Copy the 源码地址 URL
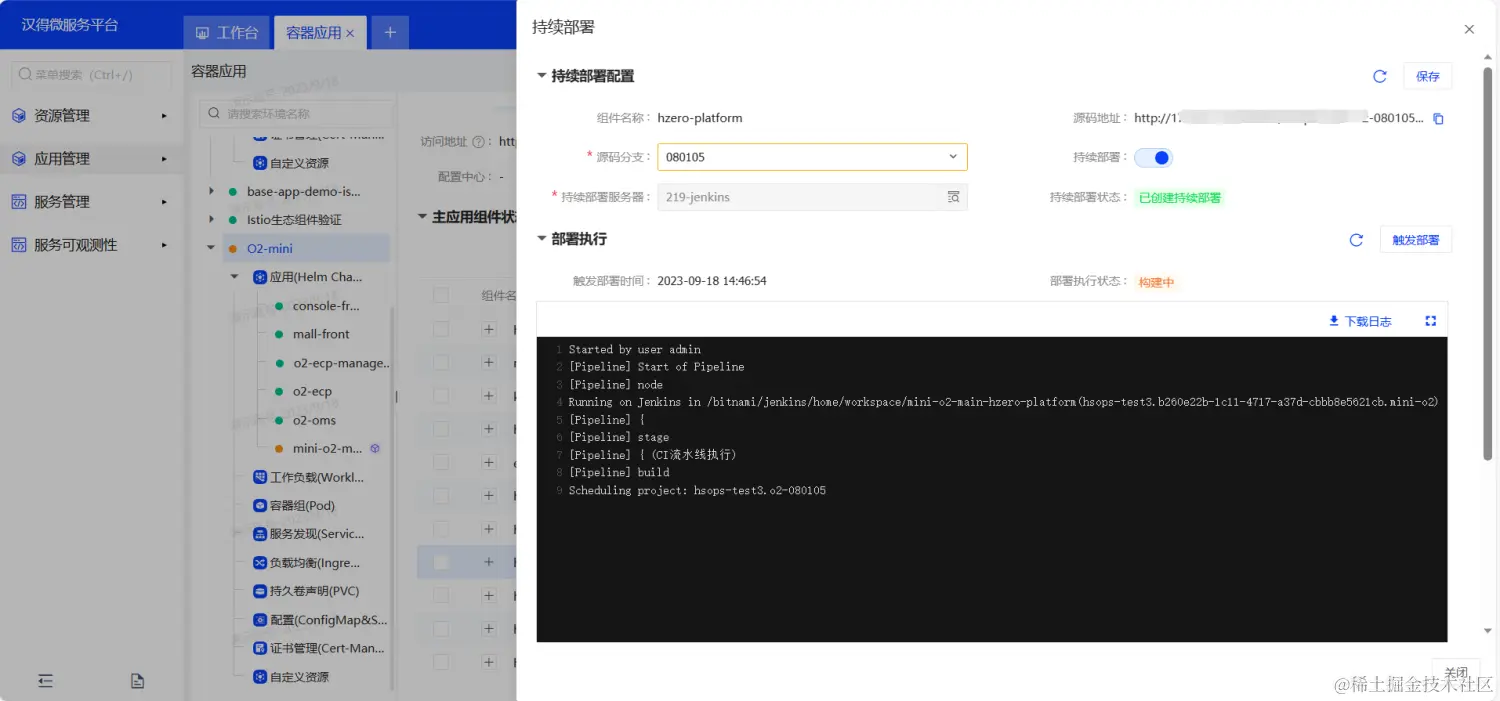The height and width of the screenshot is (701, 1500). tap(1439, 118)
